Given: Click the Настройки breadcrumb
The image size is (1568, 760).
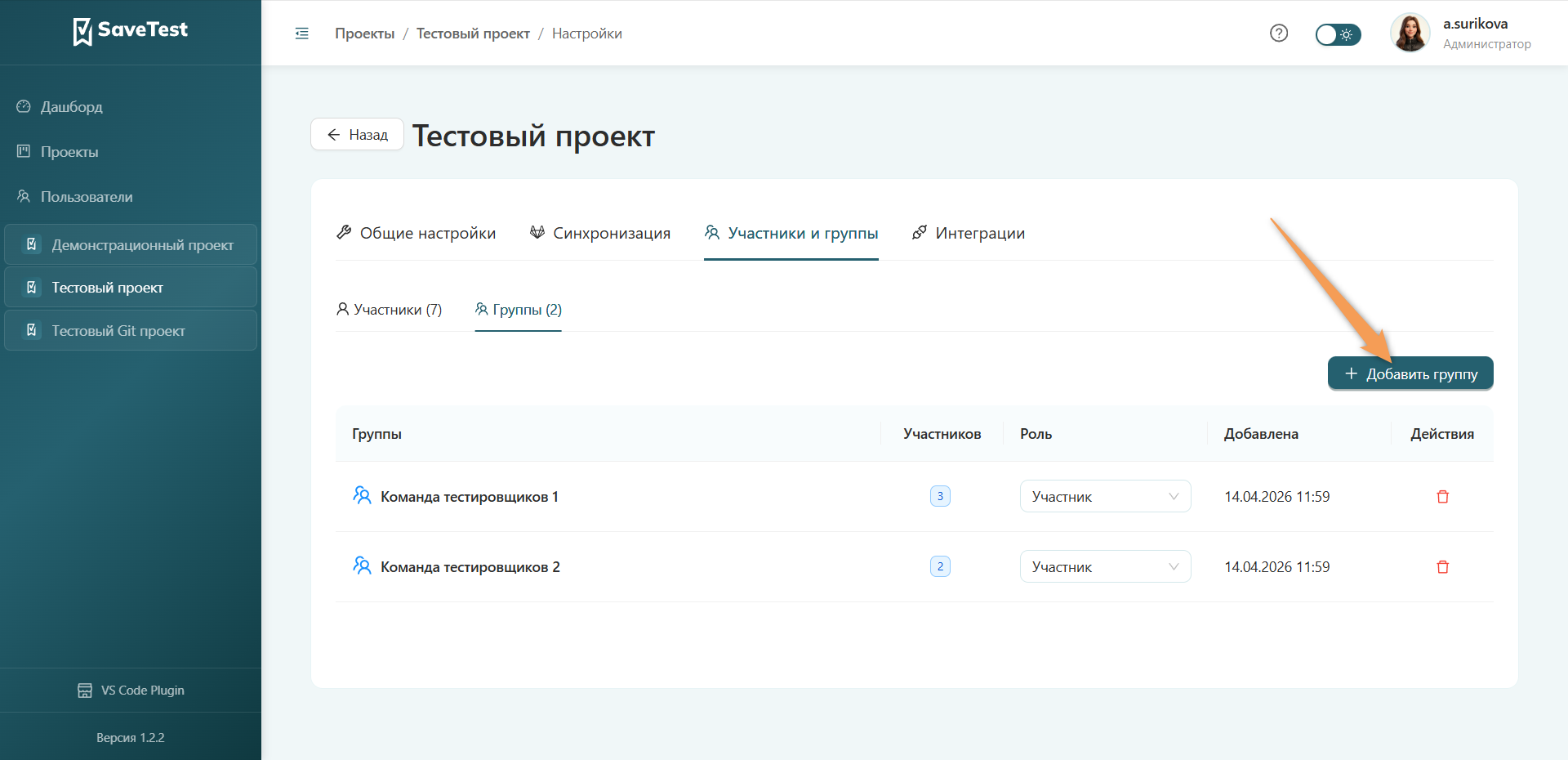Looking at the screenshot, I should click(587, 34).
